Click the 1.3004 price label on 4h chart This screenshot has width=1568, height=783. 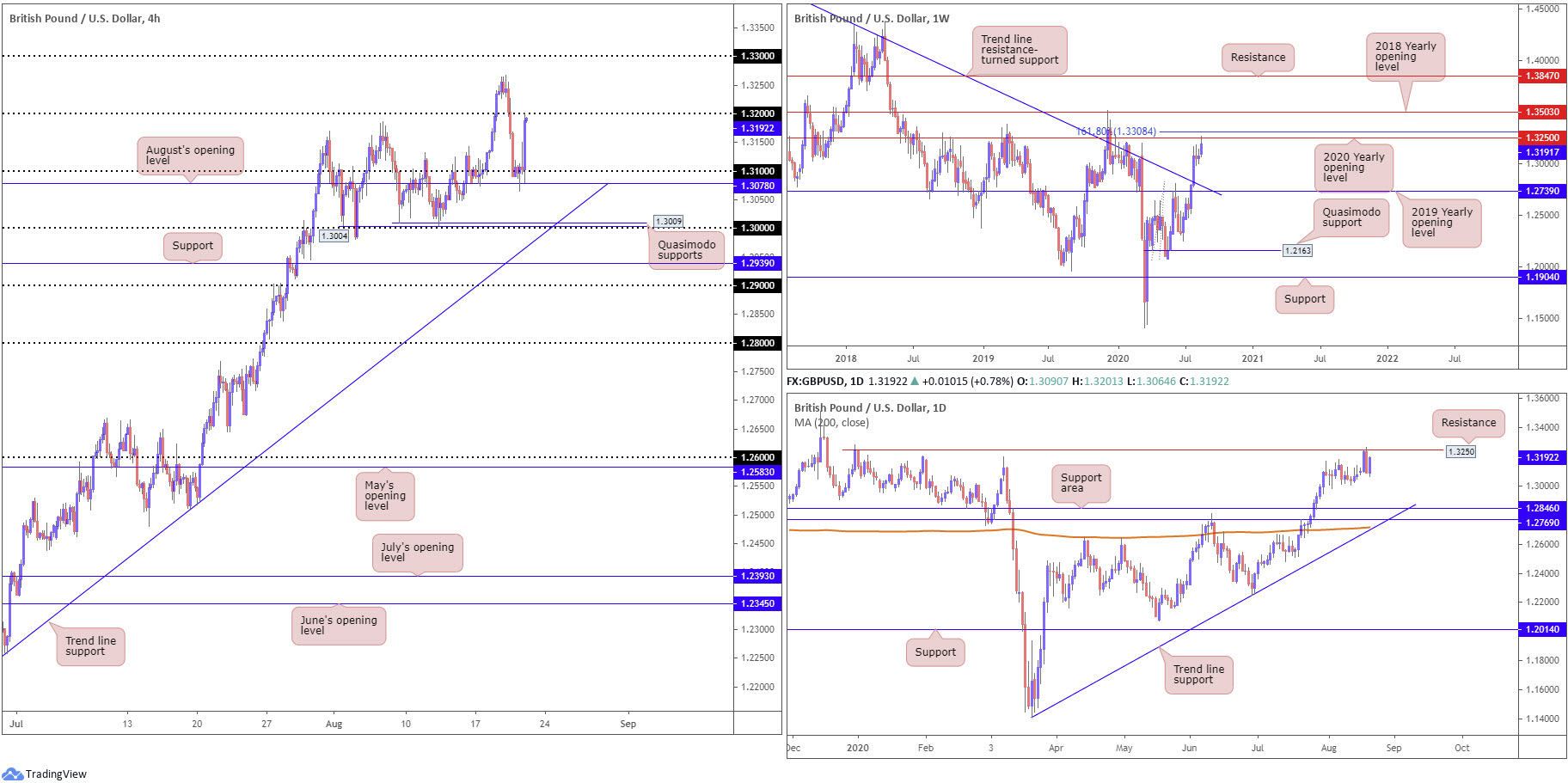click(x=334, y=236)
